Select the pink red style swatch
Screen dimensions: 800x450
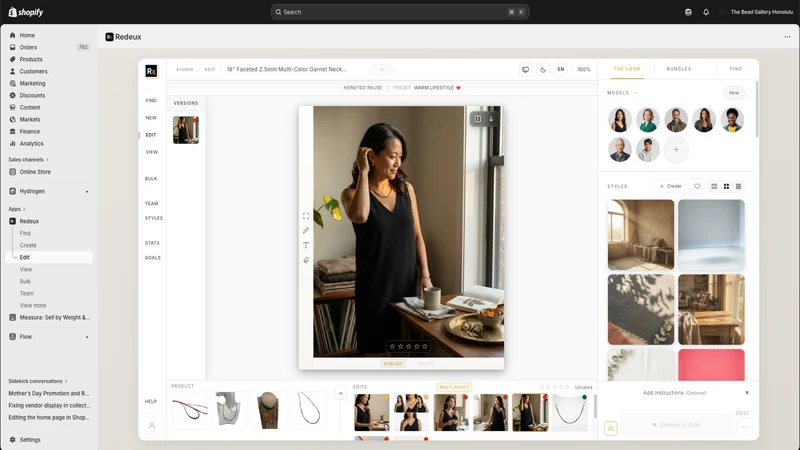pos(711,365)
